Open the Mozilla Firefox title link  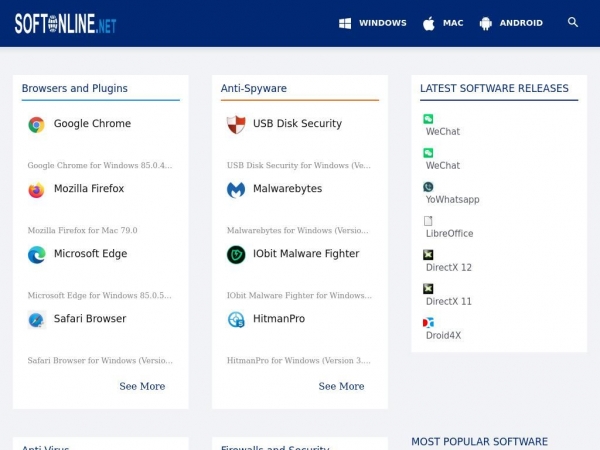(89, 189)
